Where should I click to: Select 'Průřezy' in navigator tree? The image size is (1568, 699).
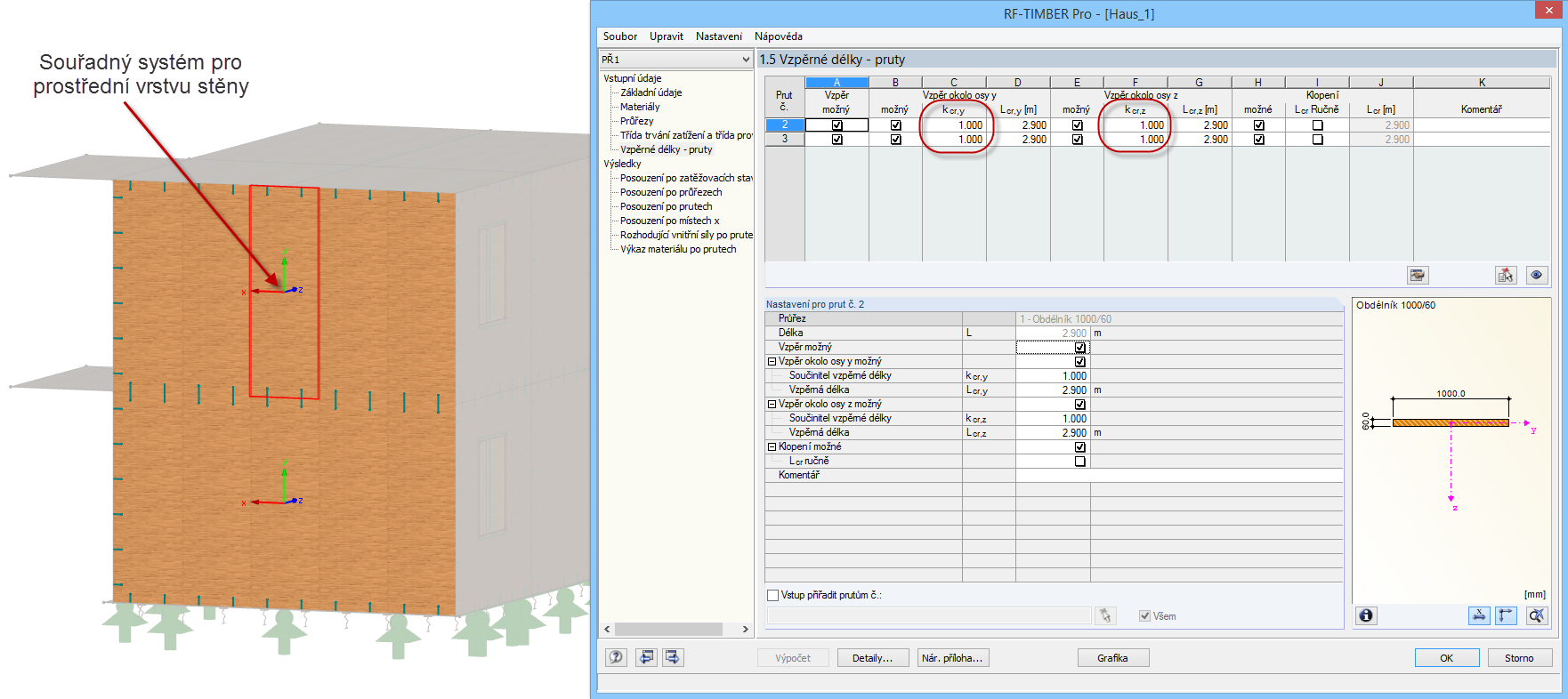[636, 121]
